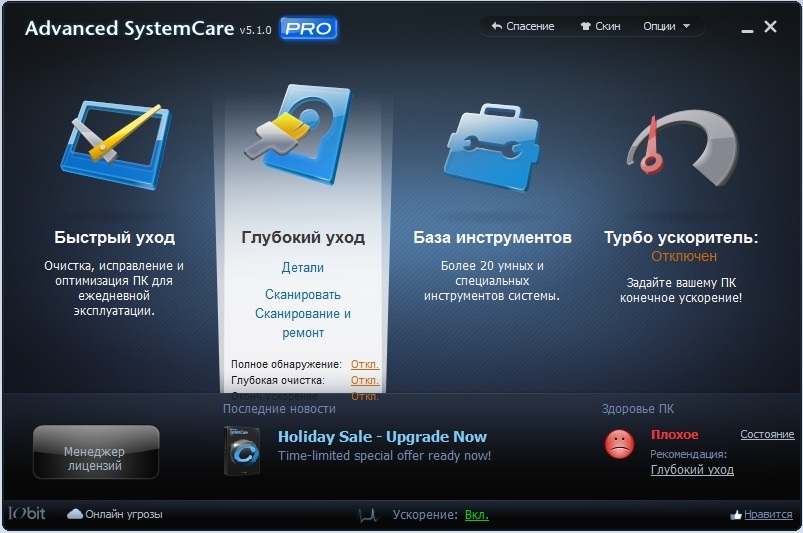Click the performance monitor pulse icon
The width and height of the screenshot is (803, 533).
click(368, 515)
